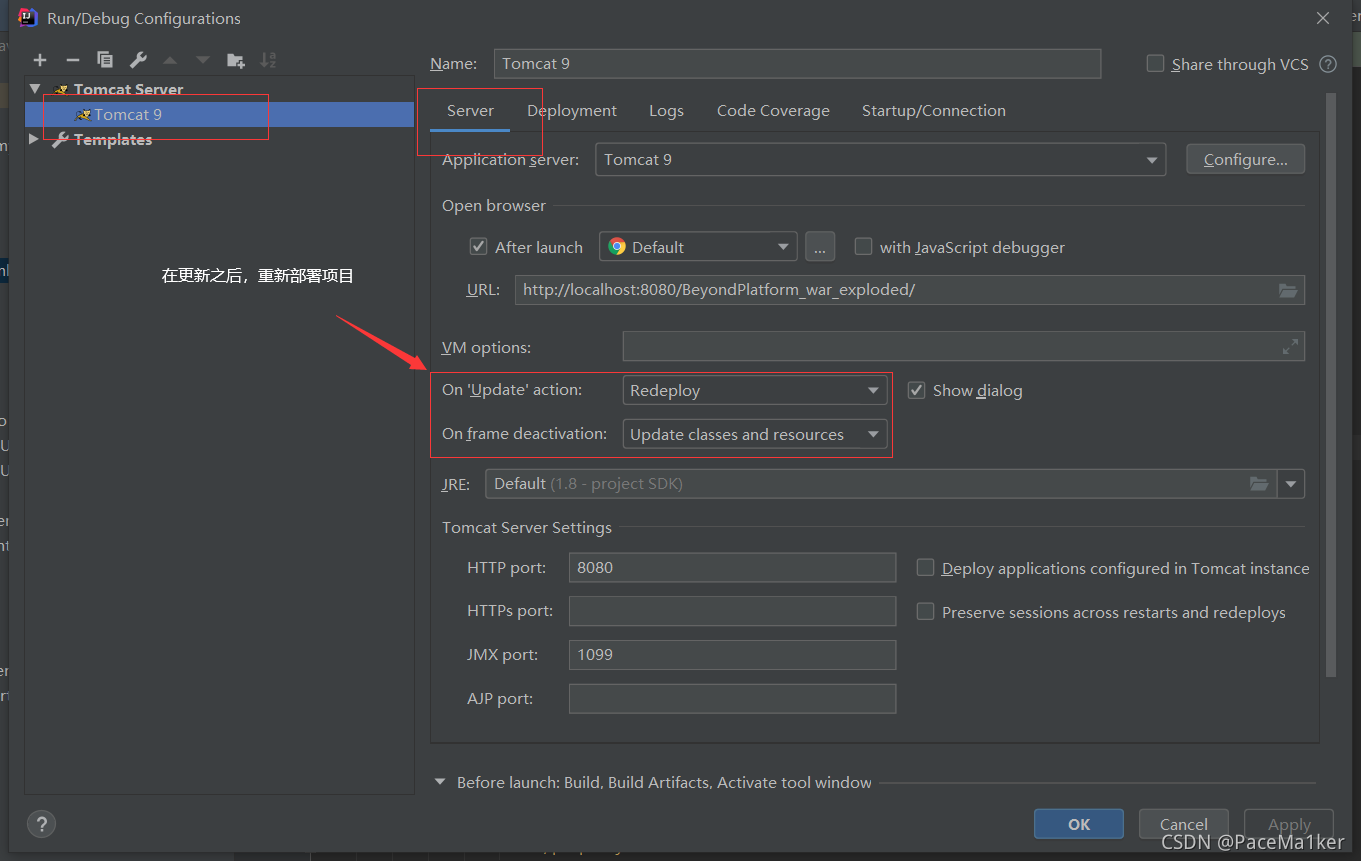
Task: Click ellipsis button beside browser dropdown
Action: (820, 247)
